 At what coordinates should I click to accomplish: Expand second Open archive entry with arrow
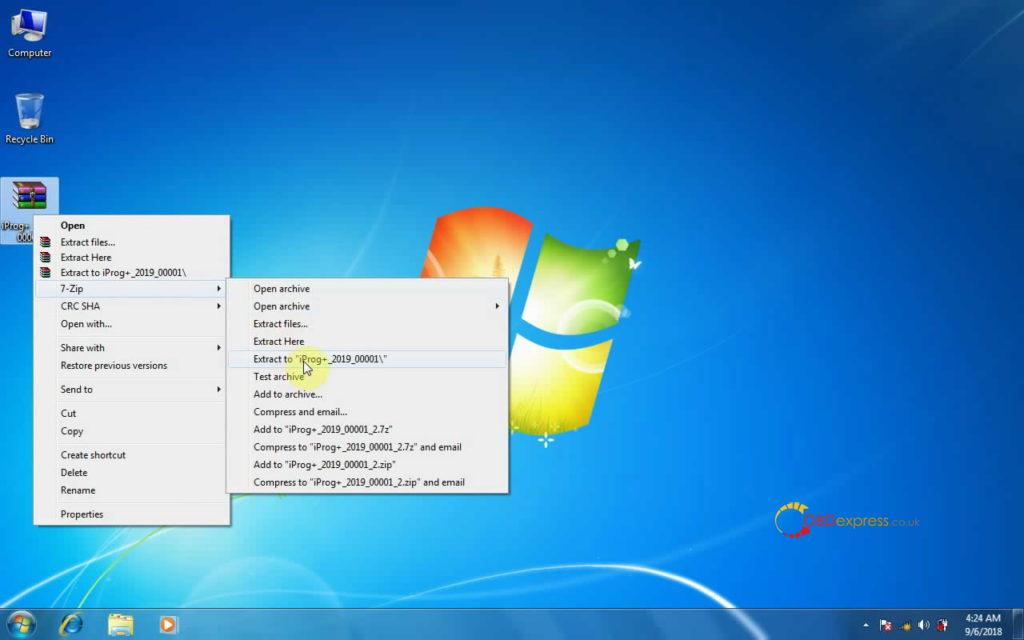click(x=367, y=306)
